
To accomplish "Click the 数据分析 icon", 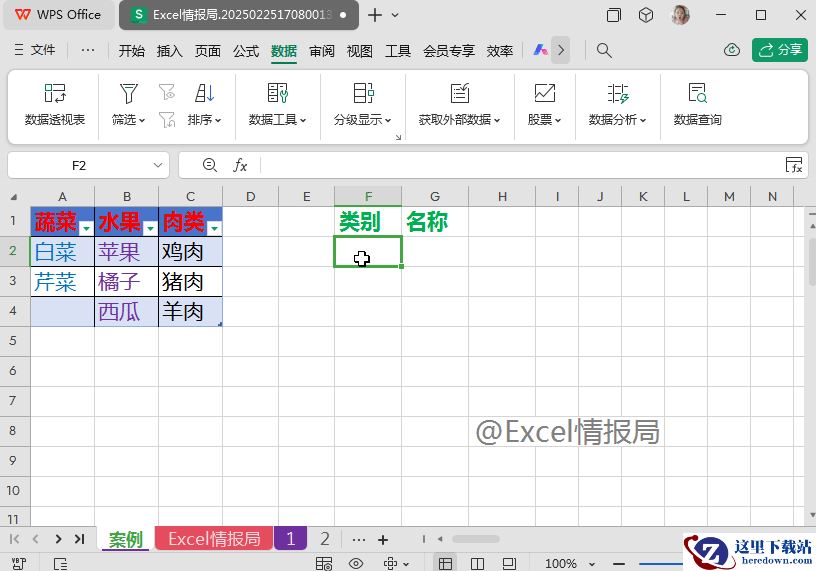I will [x=618, y=94].
